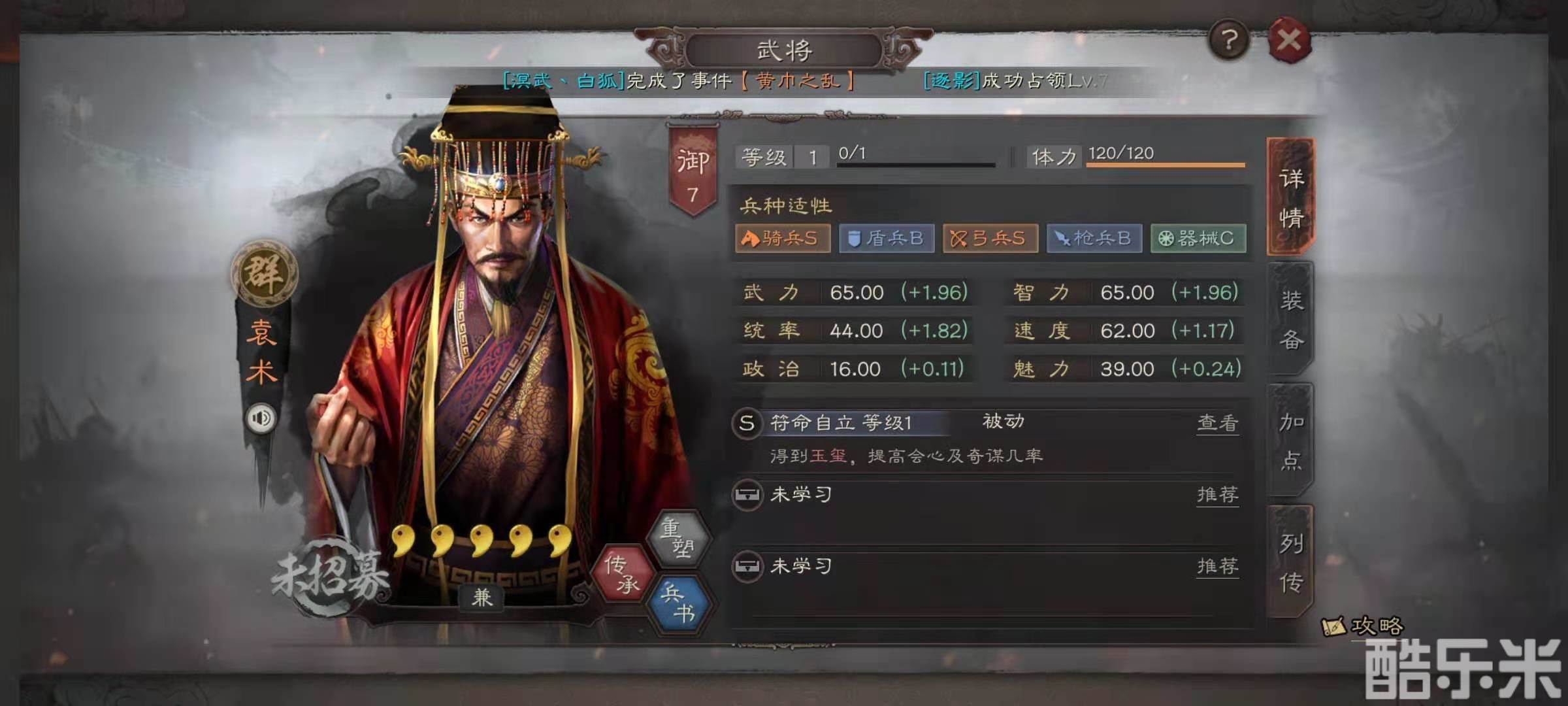Select the first empty skill slot icon
Image resolution: width=1568 pixels, height=706 pixels.
click(x=747, y=494)
